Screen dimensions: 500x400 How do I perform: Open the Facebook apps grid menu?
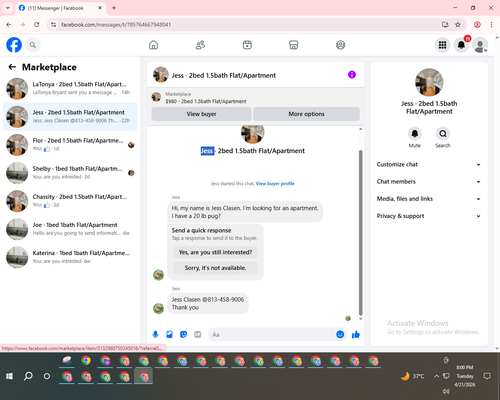pos(442,45)
